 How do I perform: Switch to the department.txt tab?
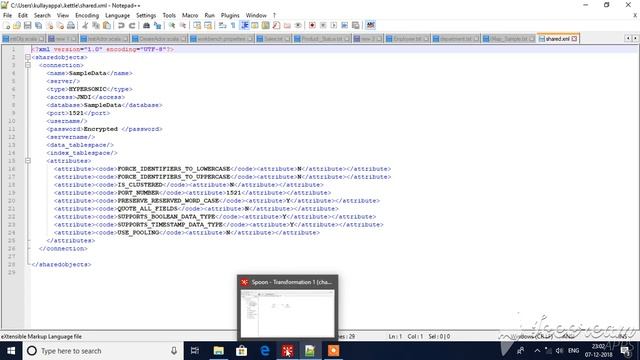coord(456,39)
